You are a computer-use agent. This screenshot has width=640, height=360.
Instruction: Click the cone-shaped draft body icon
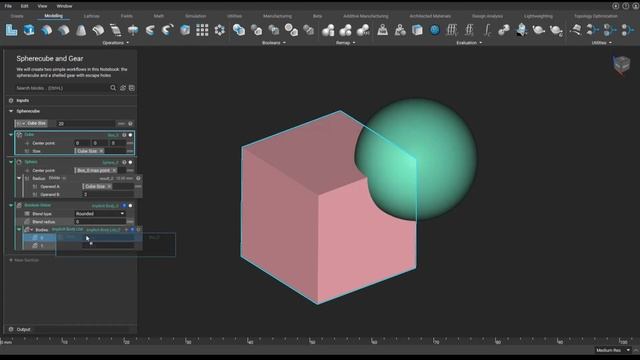pyautogui.click(x=81, y=30)
